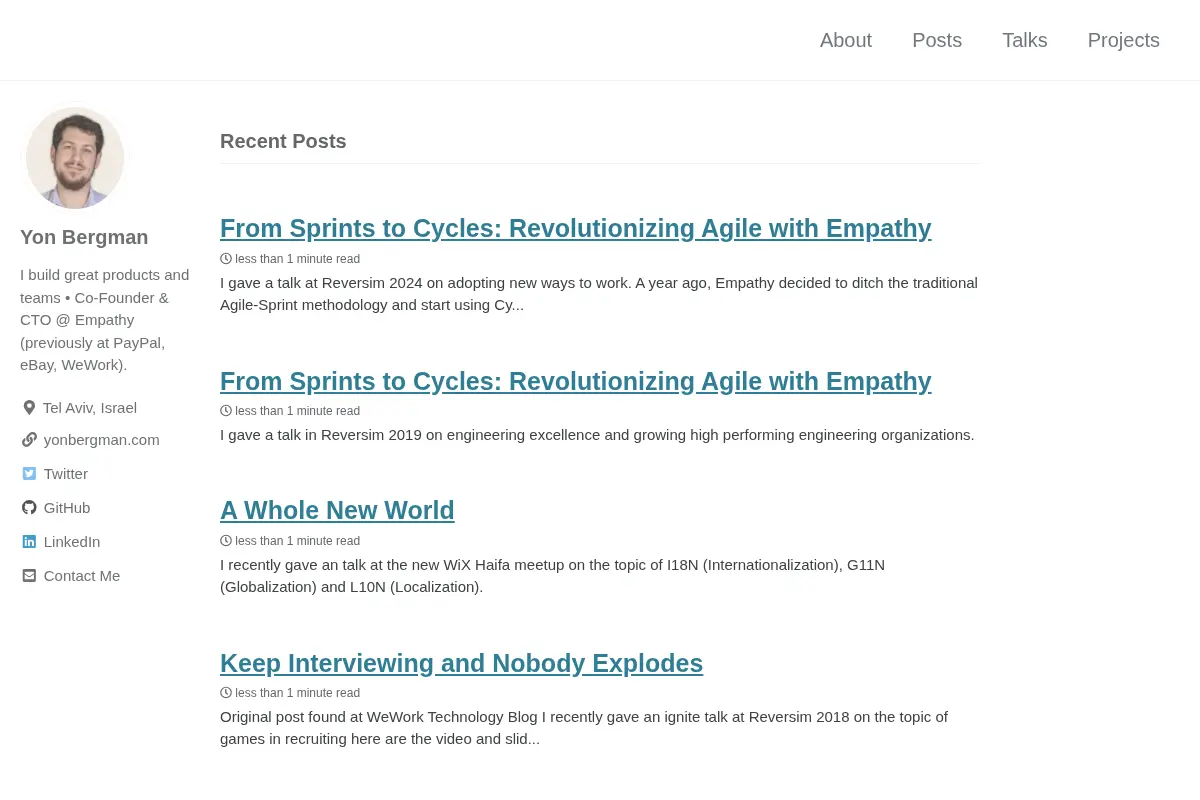This screenshot has width=1200, height=800.
Task: Click the LinkedIn logo icon
Action: click(x=29, y=542)
